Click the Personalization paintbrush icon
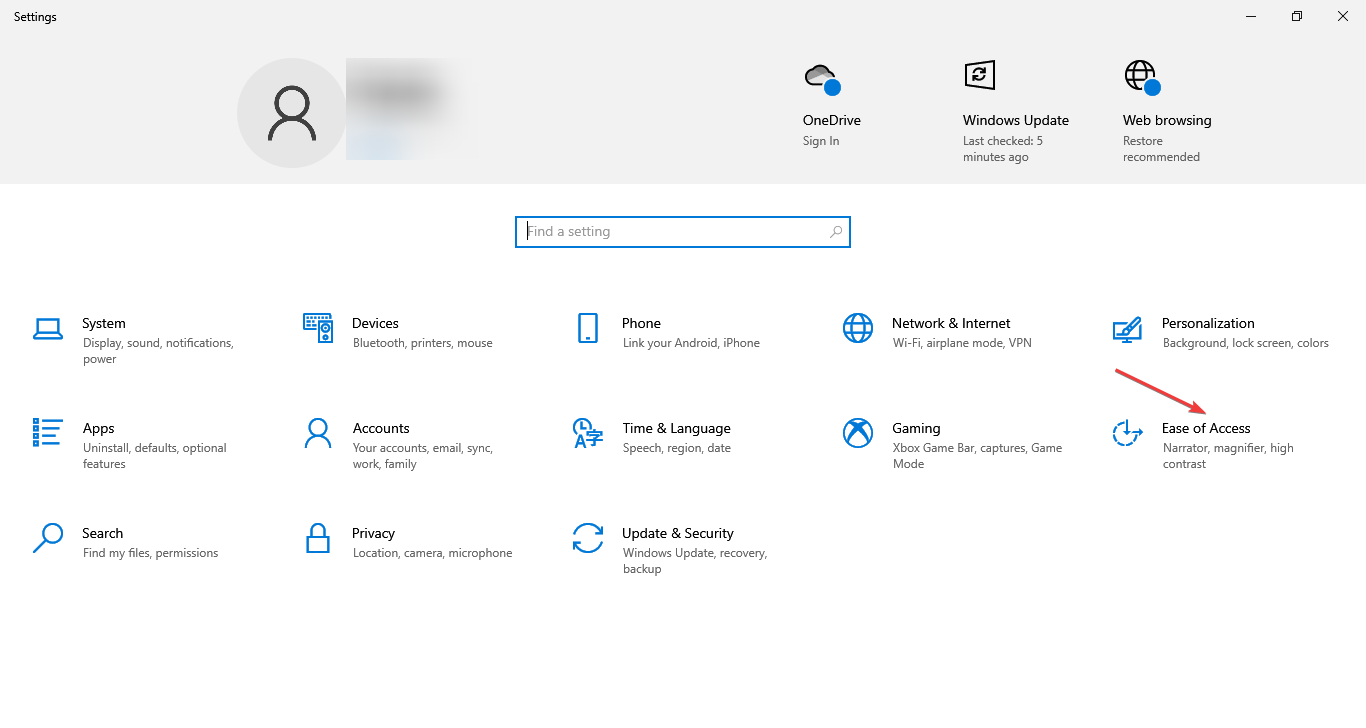The height and width of the screenshot is (728, 1366). (x=1127, y=328)
